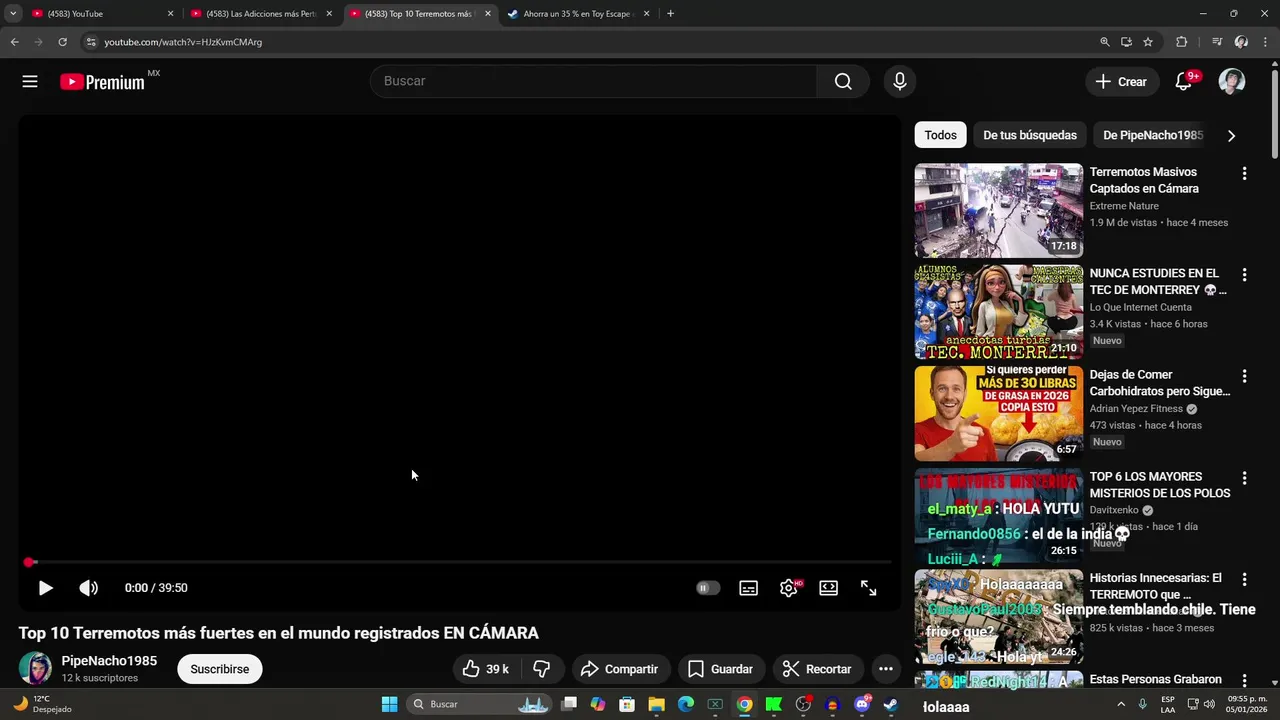Open the YouTube hamburger guide menu
Image resolution: width=1280 pixels, height=720 pixels.
(30, 82)
